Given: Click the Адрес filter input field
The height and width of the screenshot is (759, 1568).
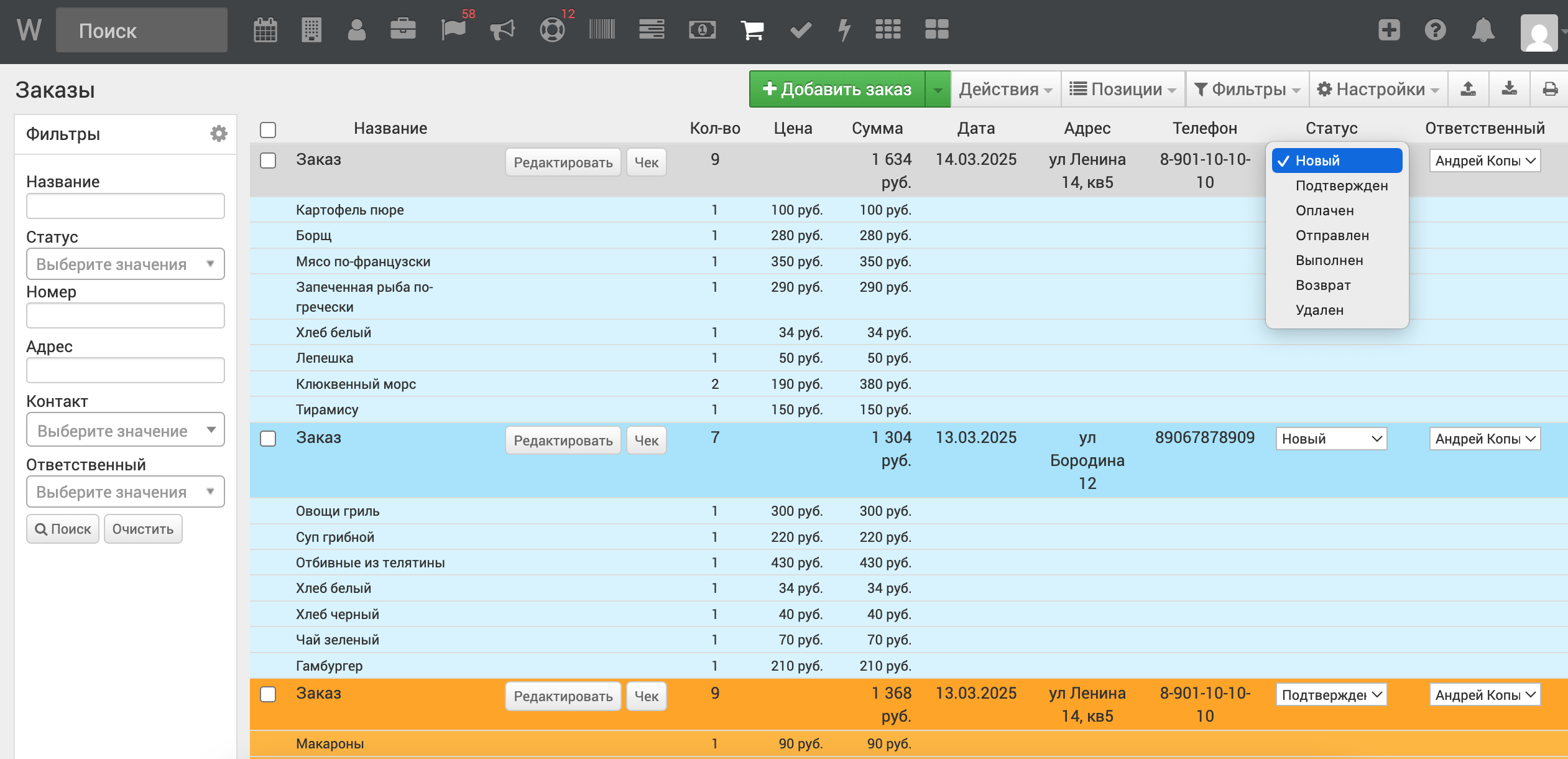Looking at the screenshot, I should [125, 370].
